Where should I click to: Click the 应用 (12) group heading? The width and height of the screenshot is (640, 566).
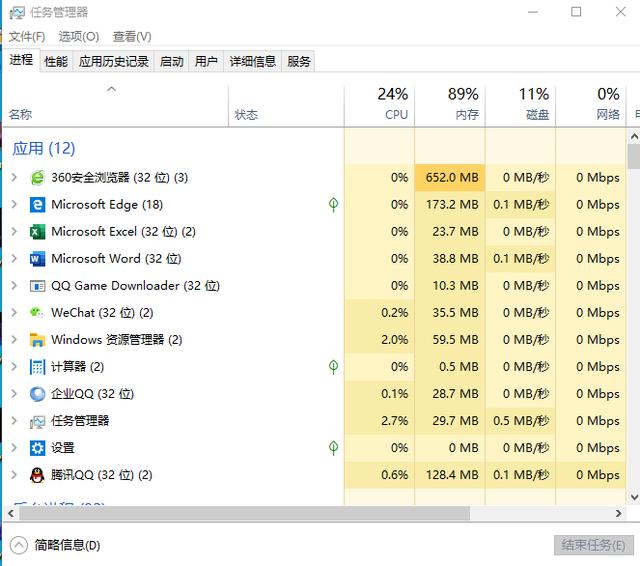44,149
